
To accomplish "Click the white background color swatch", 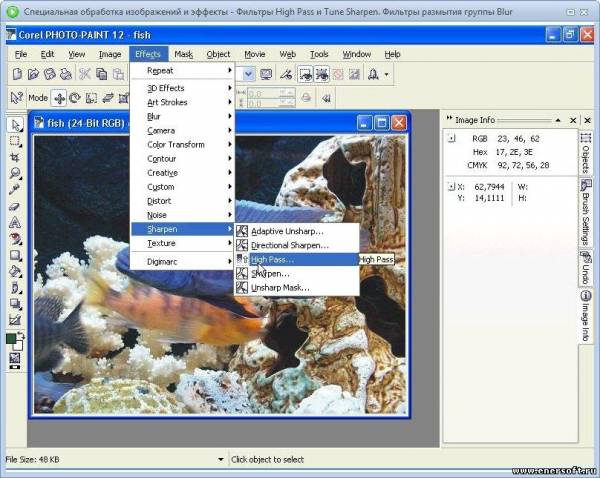I will (x=18, y=346).
